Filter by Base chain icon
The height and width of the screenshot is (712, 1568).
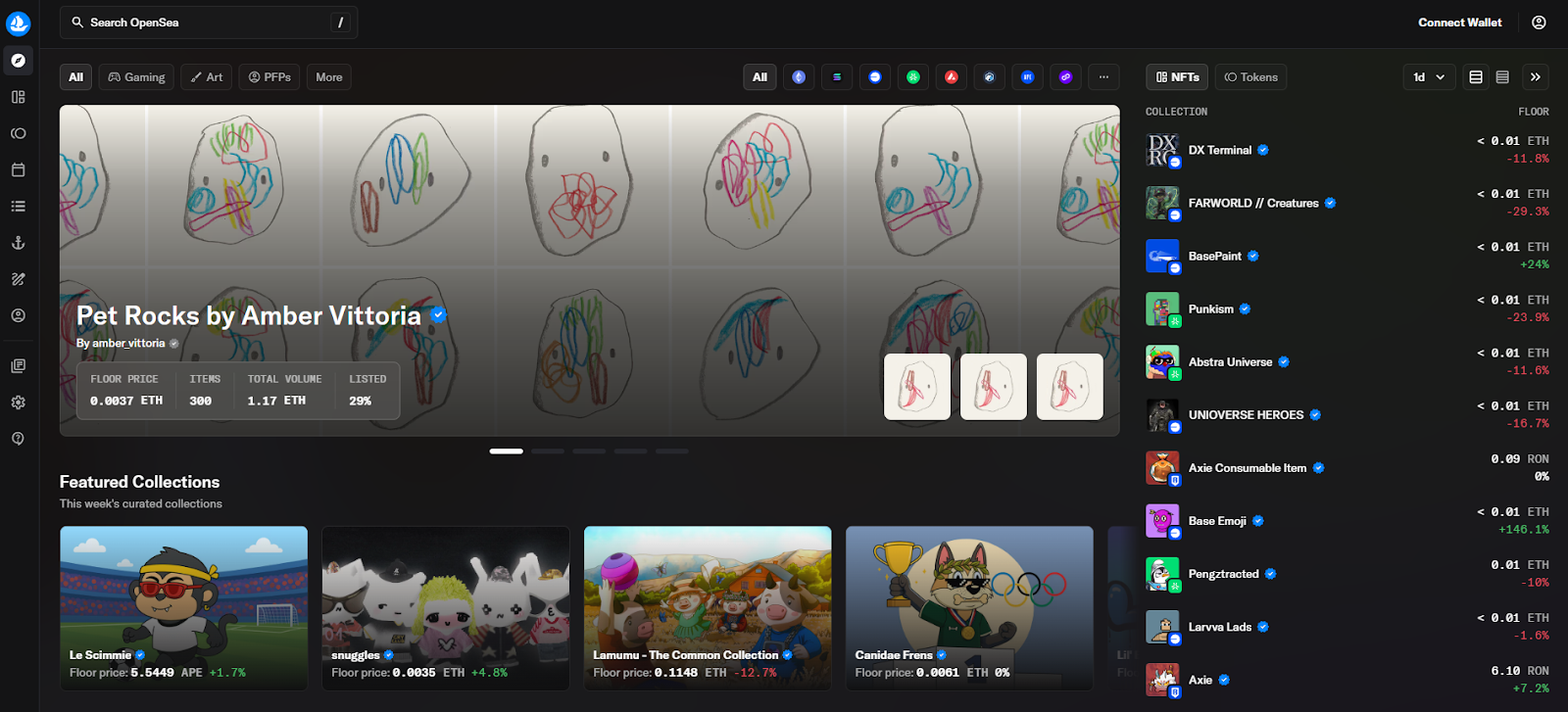point(875,77)
